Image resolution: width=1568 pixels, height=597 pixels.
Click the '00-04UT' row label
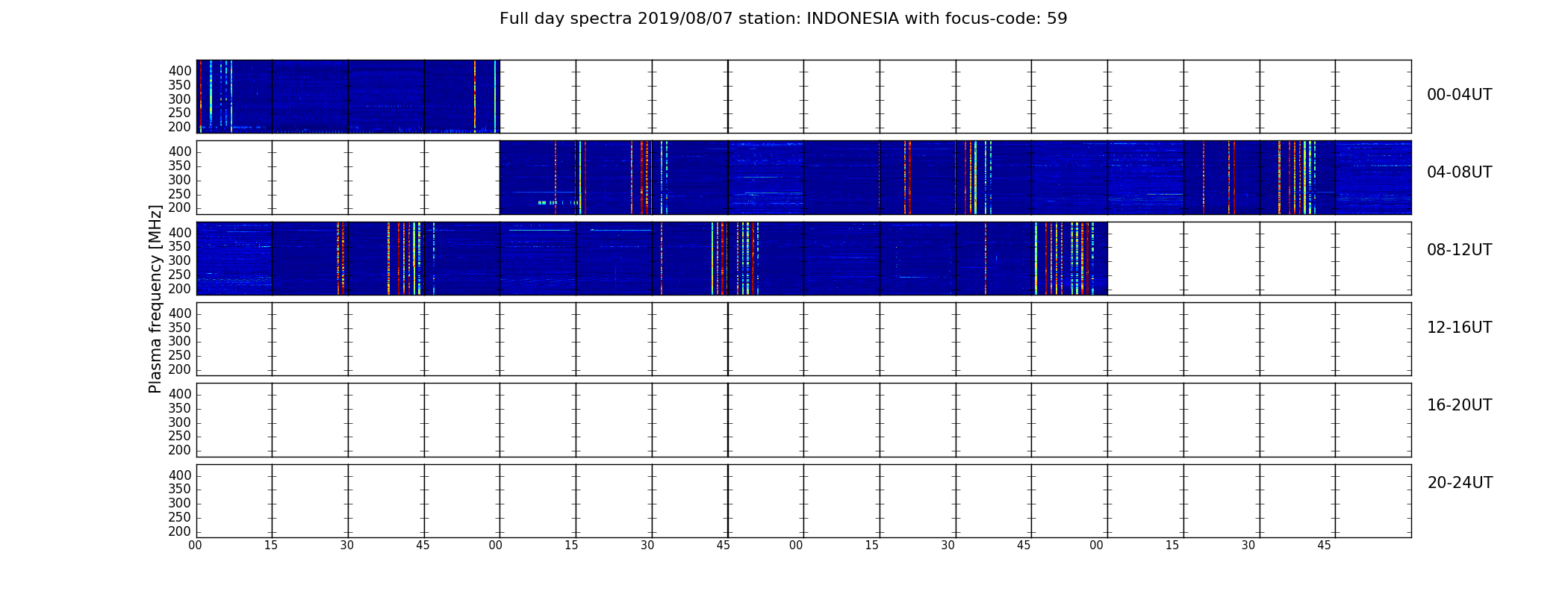[x=1459, y=95]
